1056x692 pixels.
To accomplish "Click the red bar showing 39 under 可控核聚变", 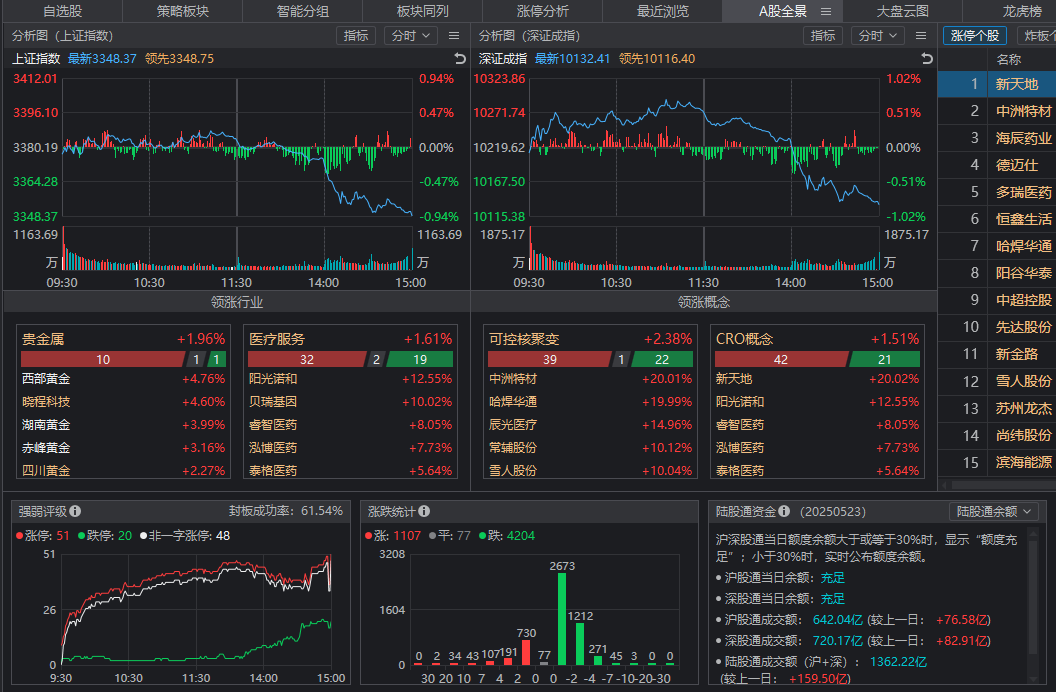I will pyautogui.click(x=548, y=360).
